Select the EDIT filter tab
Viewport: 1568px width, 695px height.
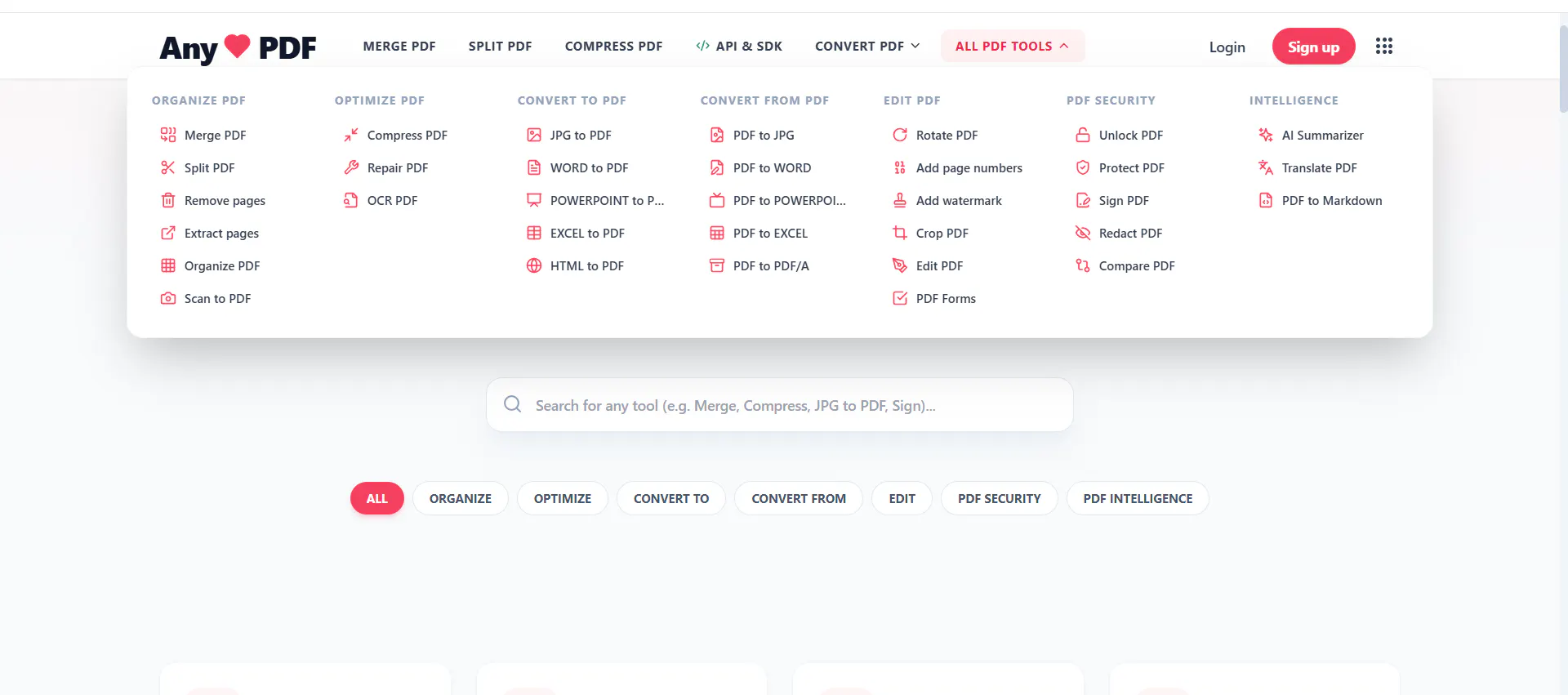pos(902,498)
